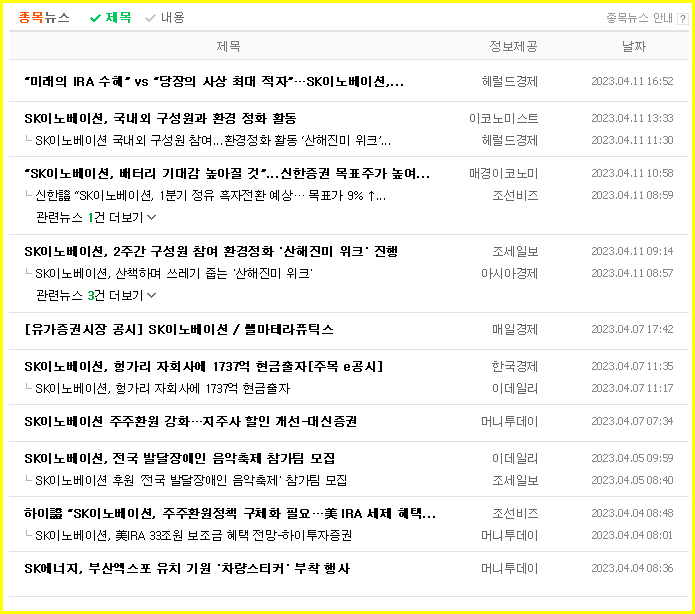Click date 2023.04.11 16:52
This screenshot has height=614, width=695.
click(x=632, y=82)
